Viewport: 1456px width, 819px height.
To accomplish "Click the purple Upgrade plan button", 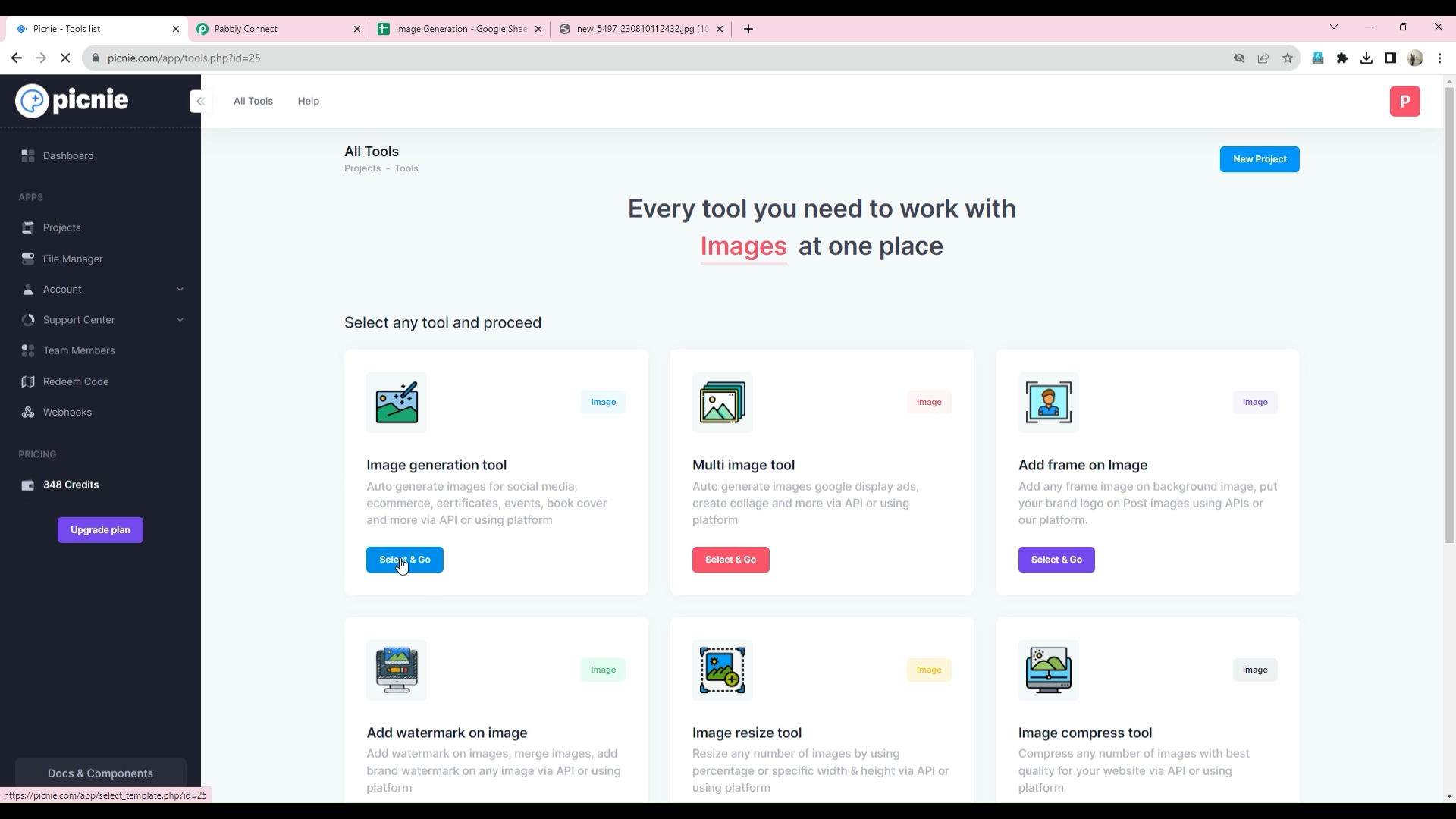I will click(100, 530).
